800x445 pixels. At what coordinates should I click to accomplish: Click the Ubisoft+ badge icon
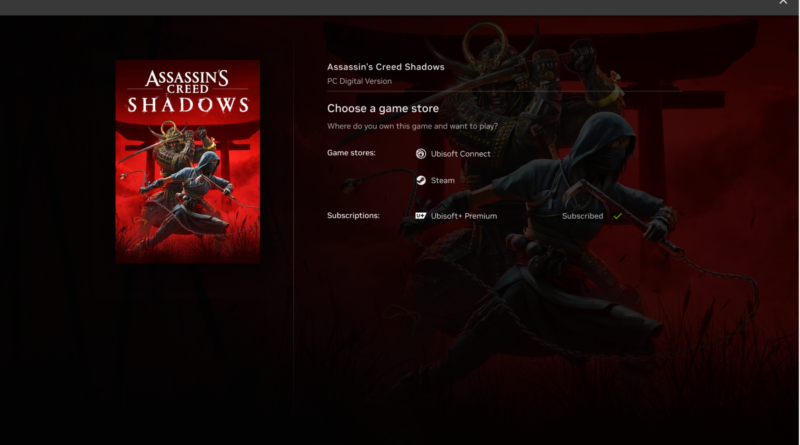click(421, 216)
